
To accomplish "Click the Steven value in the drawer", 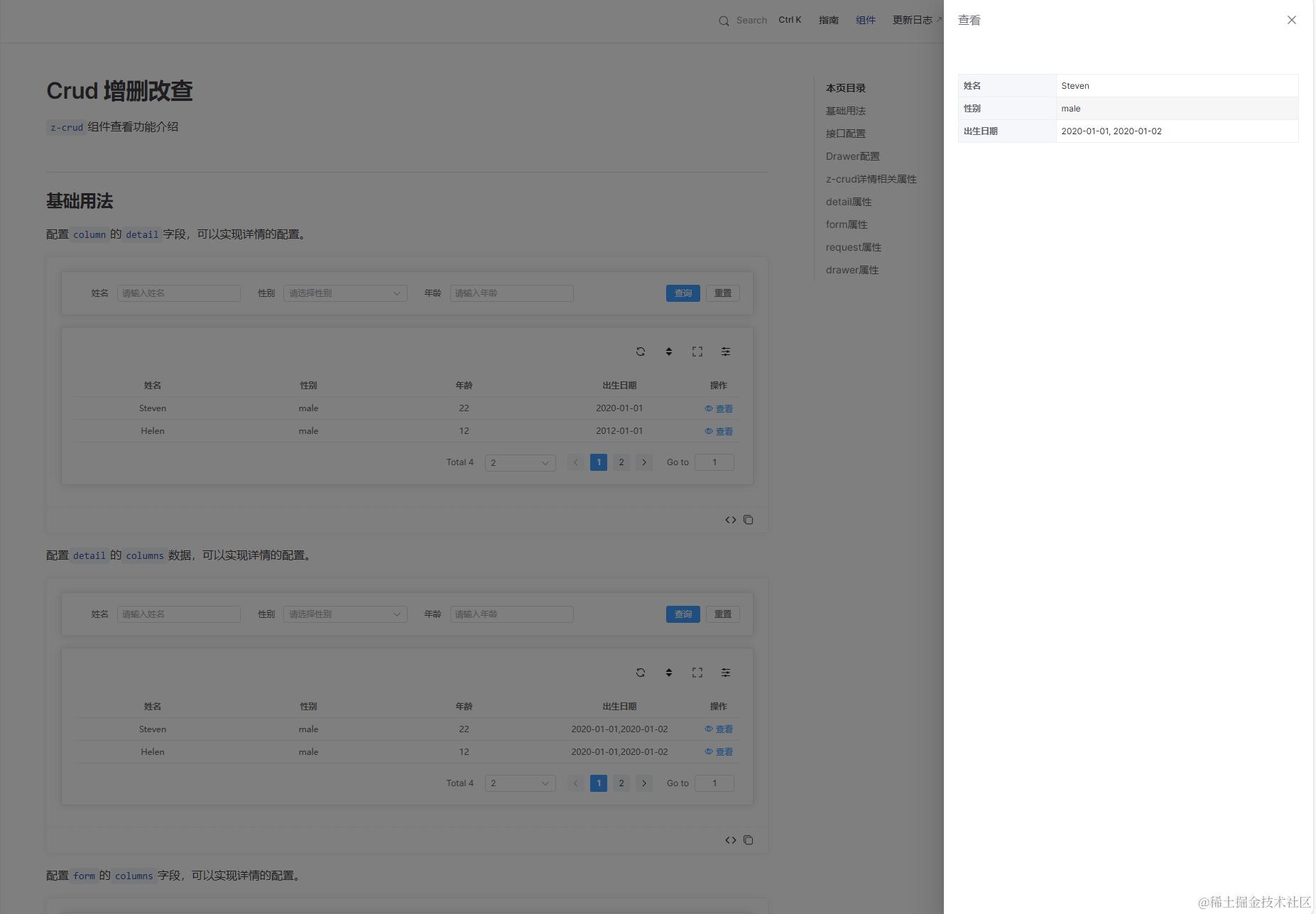I will [1075, 86].
